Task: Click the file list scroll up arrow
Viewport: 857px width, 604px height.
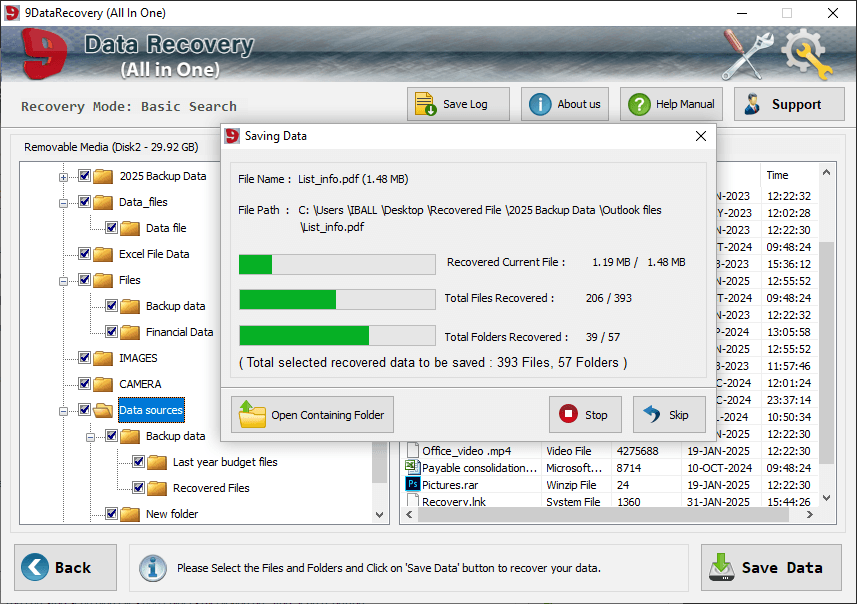Action: (x=826, y=172)
